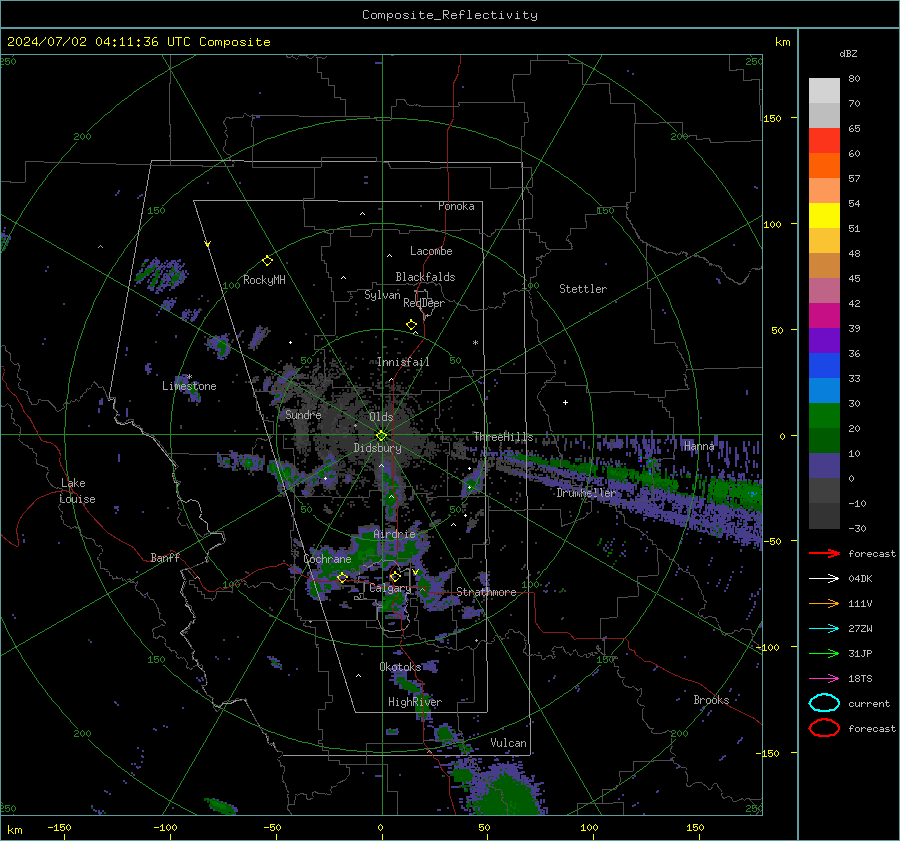Click the magenta swatch in dBZ scale
Image resolution: width=900 pixels, height=841 pixels.
tap(824, 315)
